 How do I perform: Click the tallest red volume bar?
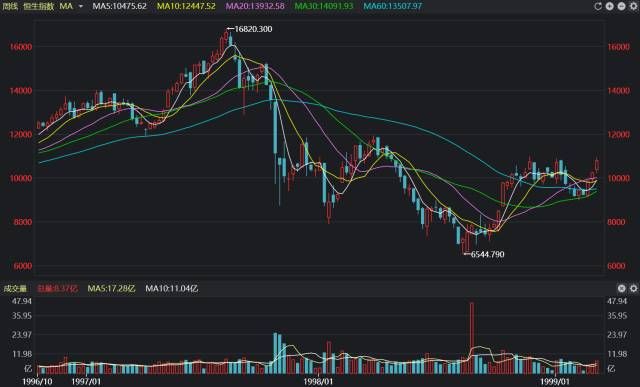(x=472, y=338)
